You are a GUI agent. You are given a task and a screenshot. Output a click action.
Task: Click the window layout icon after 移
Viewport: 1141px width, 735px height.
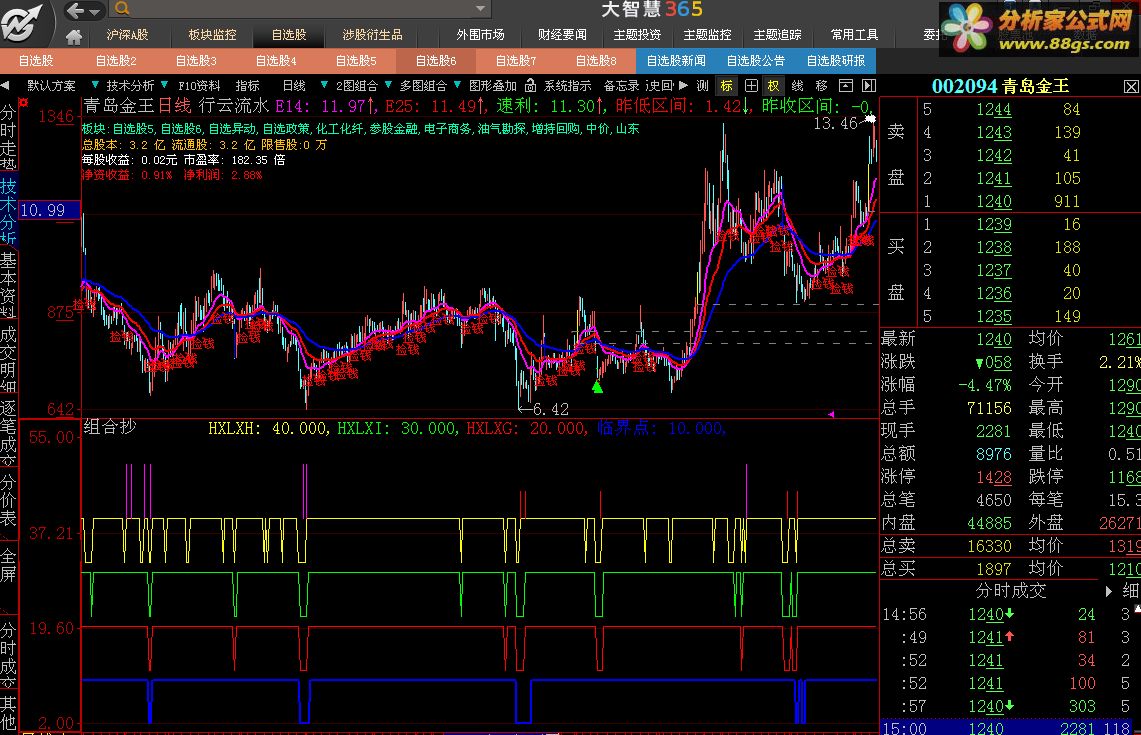[x=846, y=86]
